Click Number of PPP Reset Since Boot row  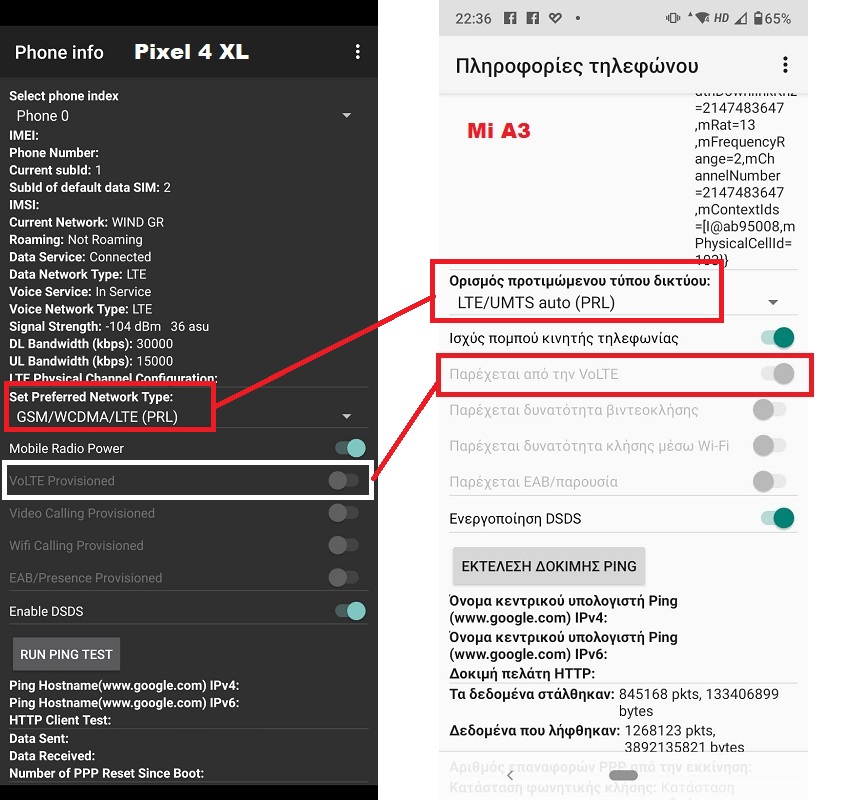pos(106,774)
